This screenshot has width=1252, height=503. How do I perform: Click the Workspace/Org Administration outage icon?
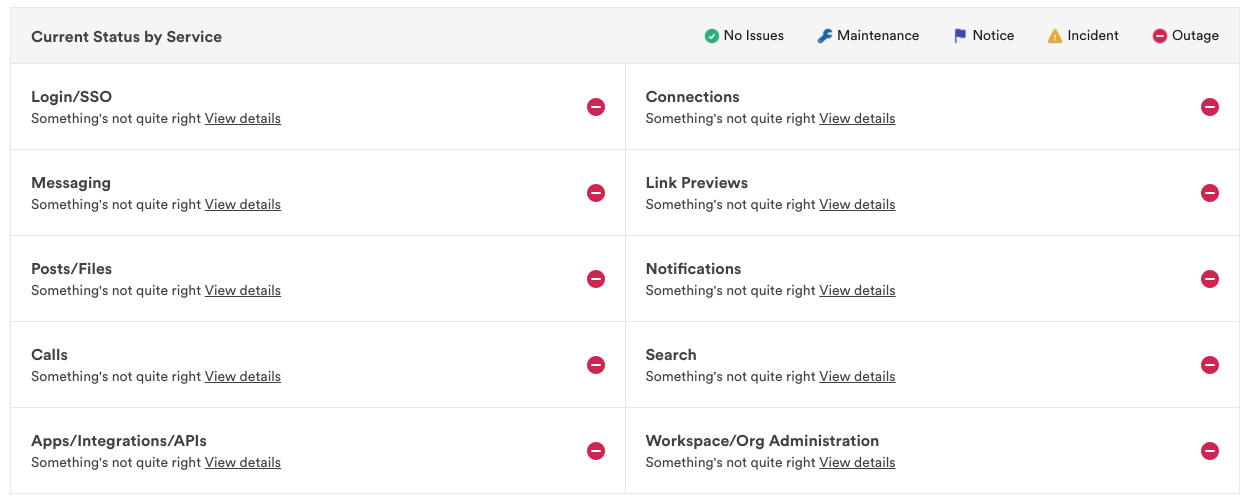click(1210, 451)
